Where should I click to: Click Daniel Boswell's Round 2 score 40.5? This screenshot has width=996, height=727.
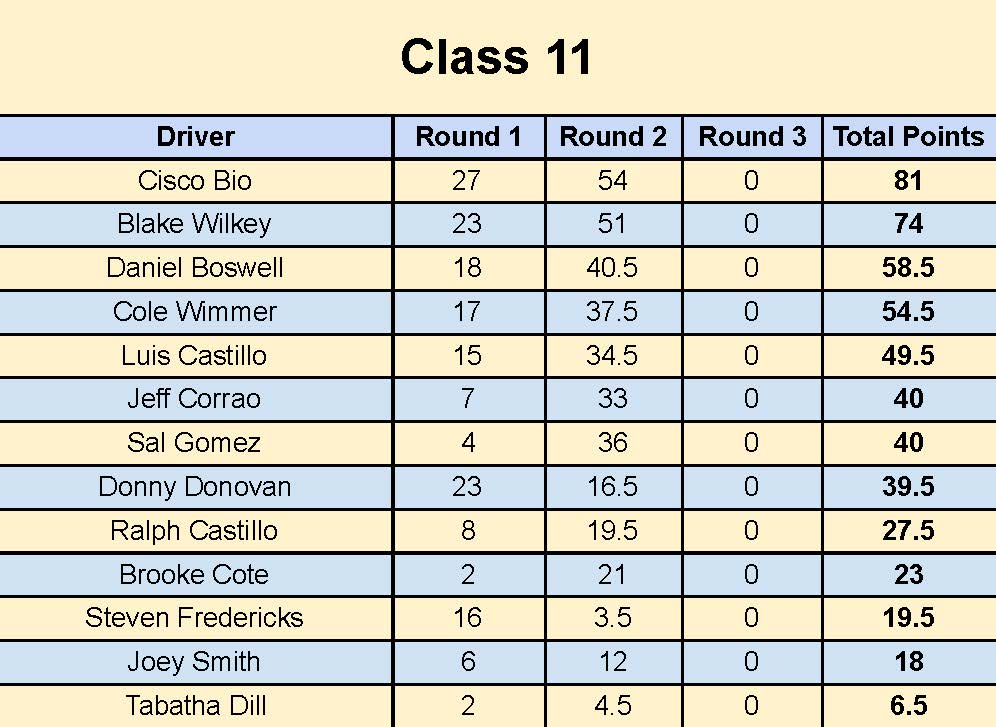(612, 268)
